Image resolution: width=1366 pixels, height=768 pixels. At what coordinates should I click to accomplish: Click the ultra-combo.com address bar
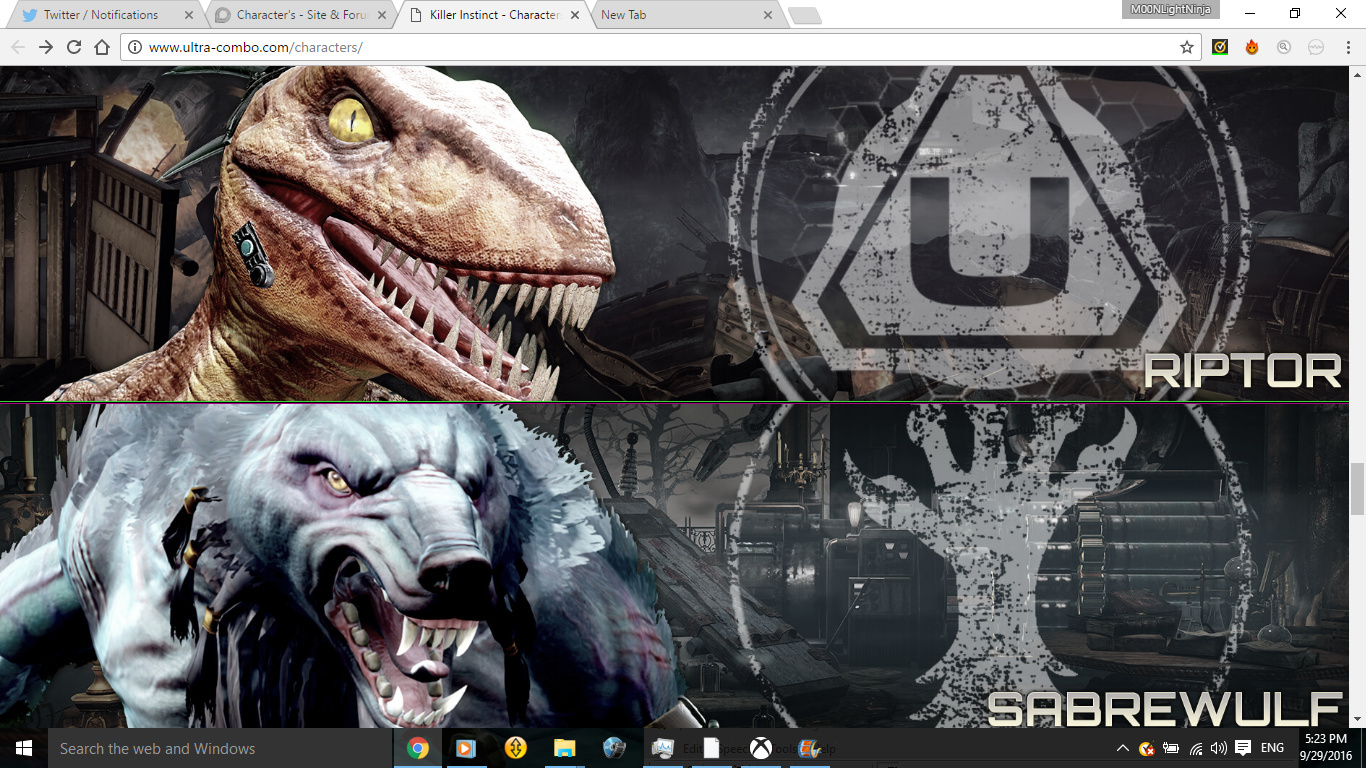(650, 47)
